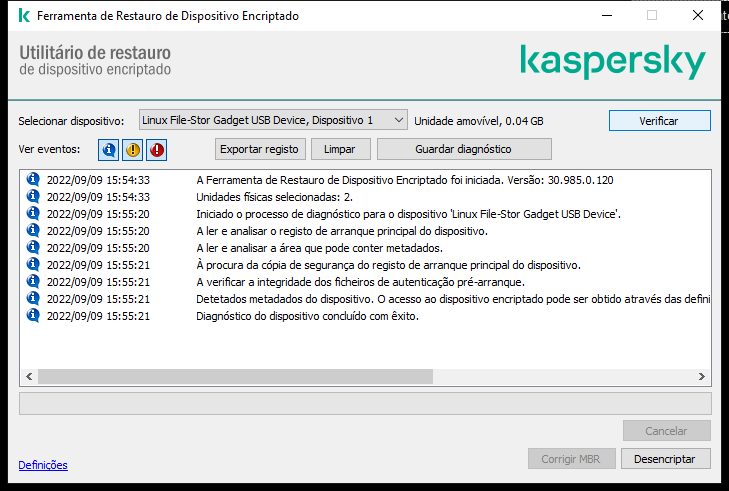The height and width of the screenshot is (491, 729).
Task: Open the device selection dropdown
Action: 273,120
